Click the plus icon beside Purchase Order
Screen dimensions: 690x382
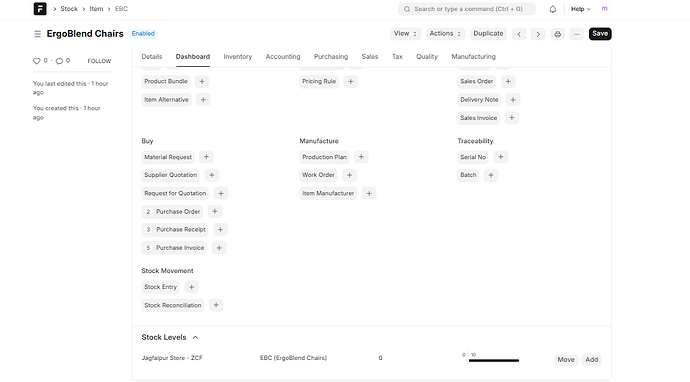click(215, 211)
